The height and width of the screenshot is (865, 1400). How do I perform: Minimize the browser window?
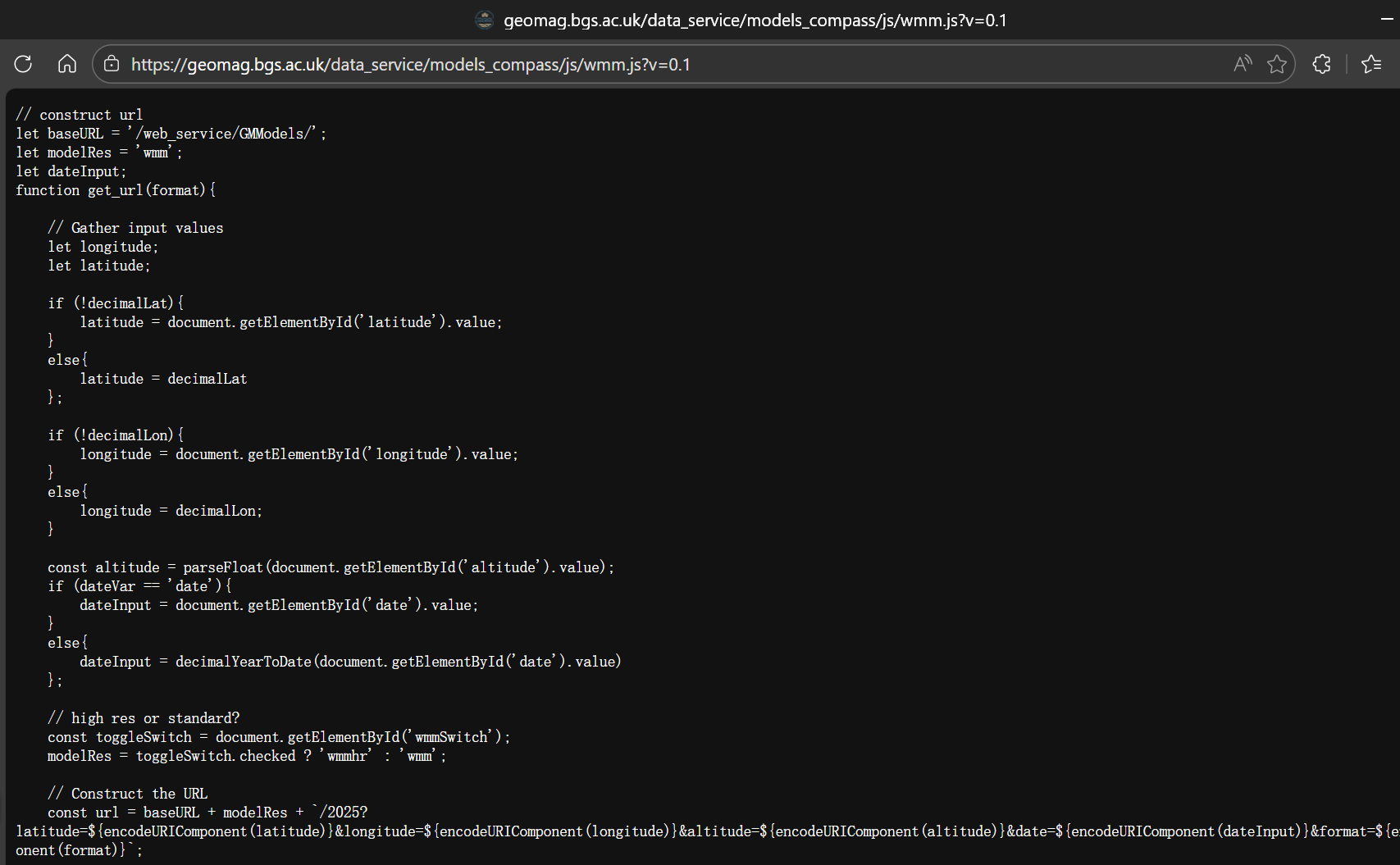pyautogui.click(x=1387, y=20)
